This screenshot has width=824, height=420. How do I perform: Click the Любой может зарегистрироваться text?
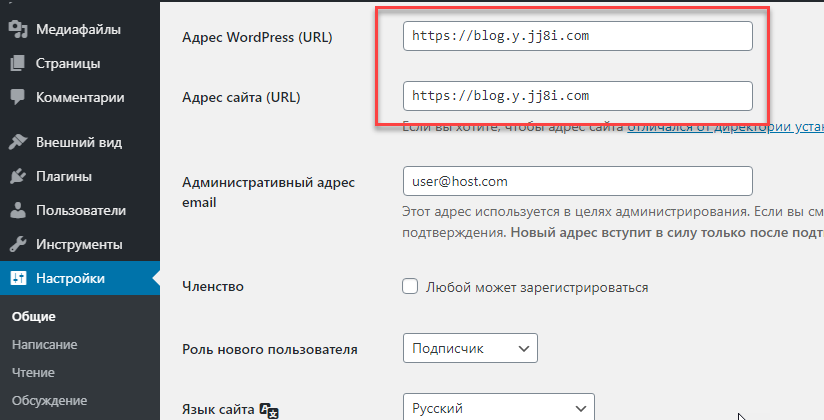point(537,288)
